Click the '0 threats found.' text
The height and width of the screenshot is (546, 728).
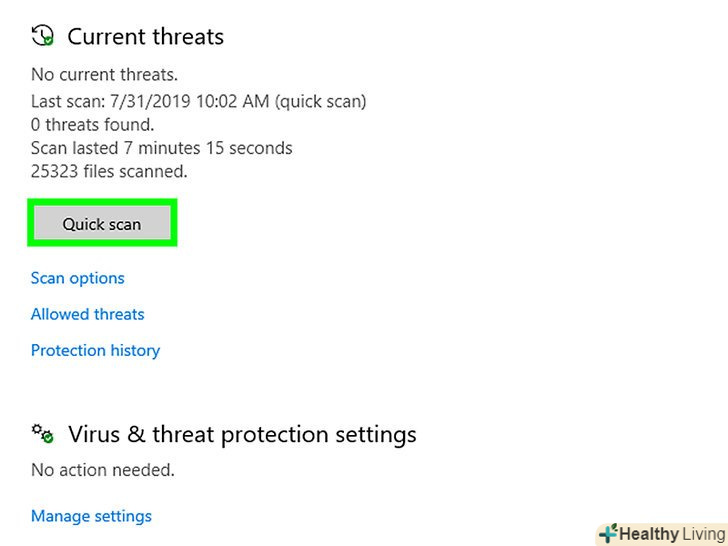pyautogui.click(x=93, y=125)
